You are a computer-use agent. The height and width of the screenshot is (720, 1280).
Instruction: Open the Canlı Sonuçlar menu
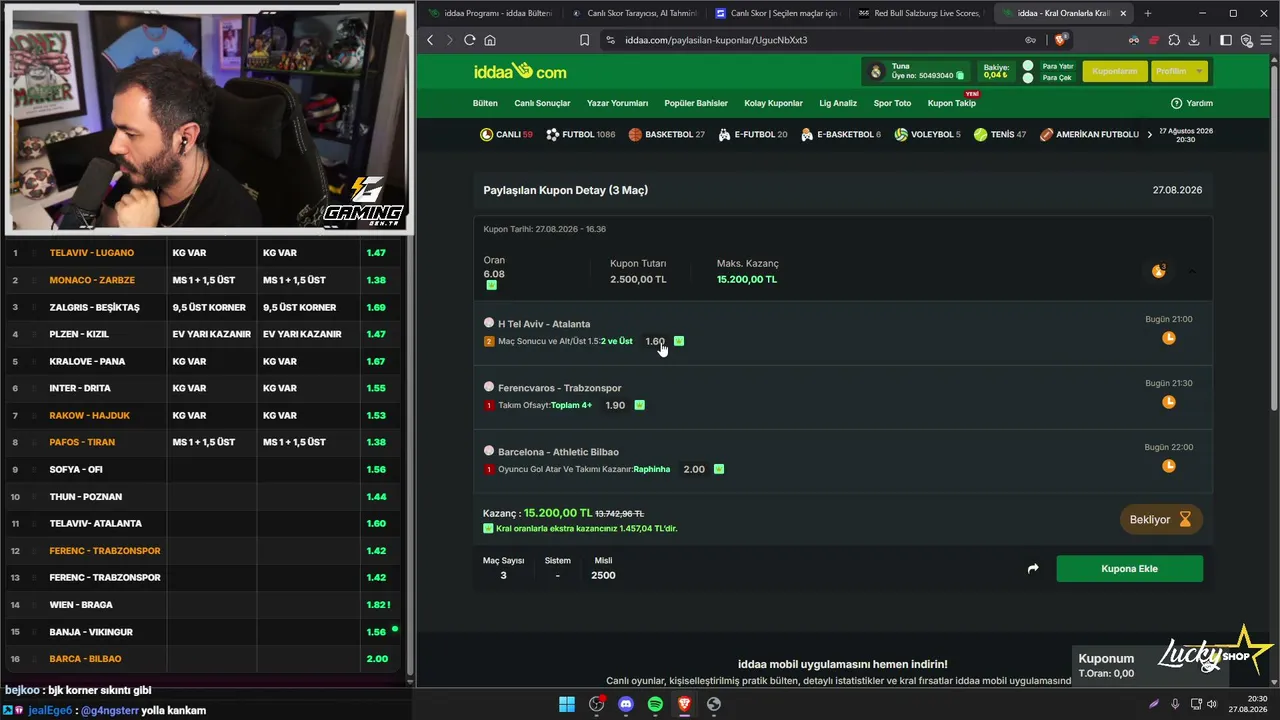[542, 103]
